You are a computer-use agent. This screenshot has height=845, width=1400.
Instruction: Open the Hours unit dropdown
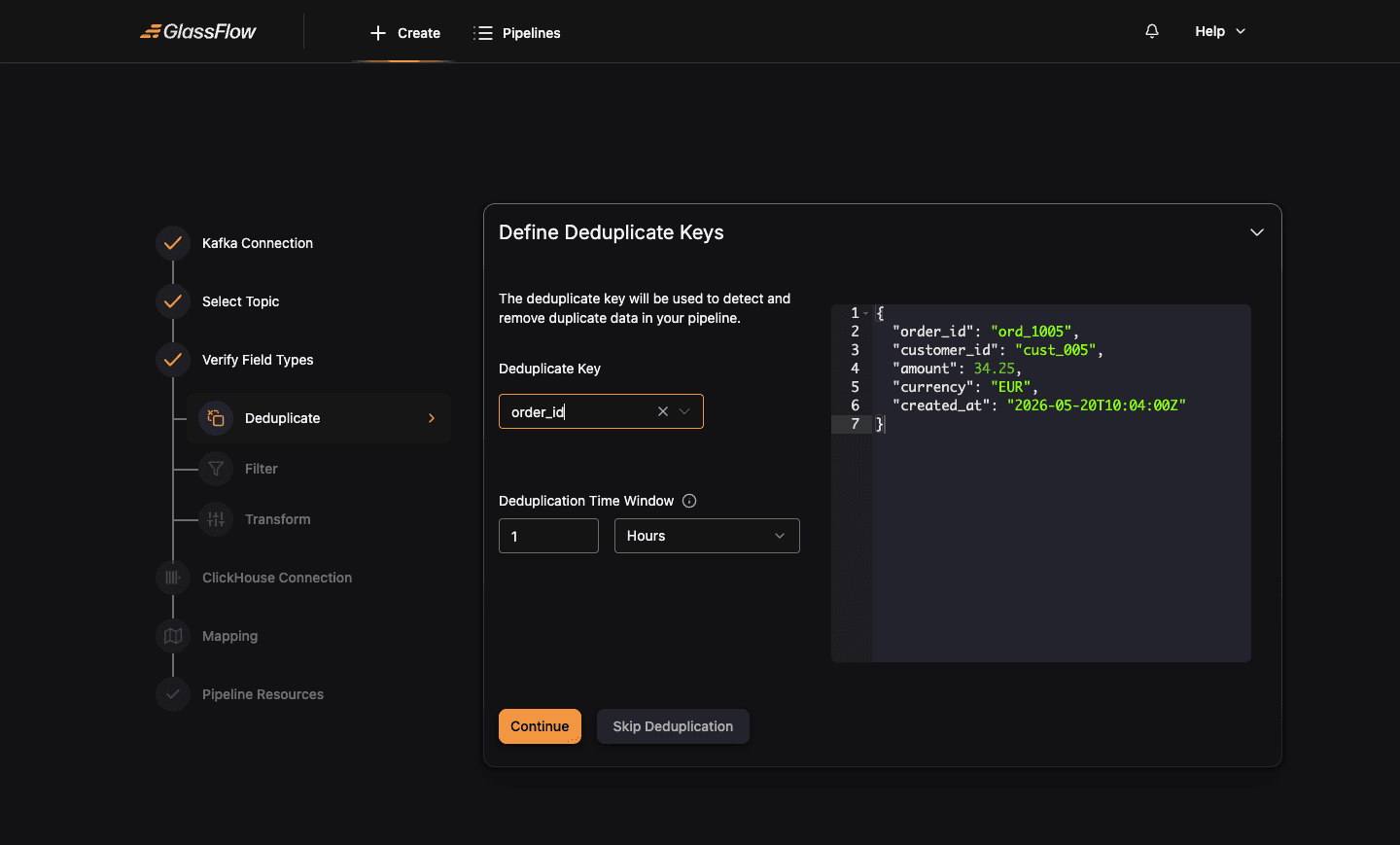pos(707,536)
